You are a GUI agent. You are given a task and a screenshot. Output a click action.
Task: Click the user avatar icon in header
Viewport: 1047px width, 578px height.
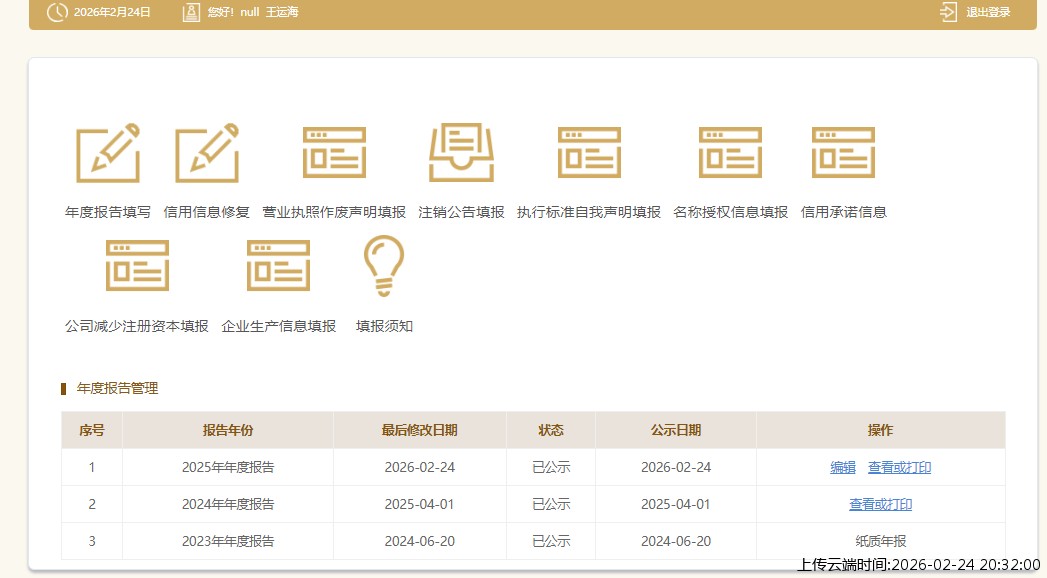[x=191, y=12]
